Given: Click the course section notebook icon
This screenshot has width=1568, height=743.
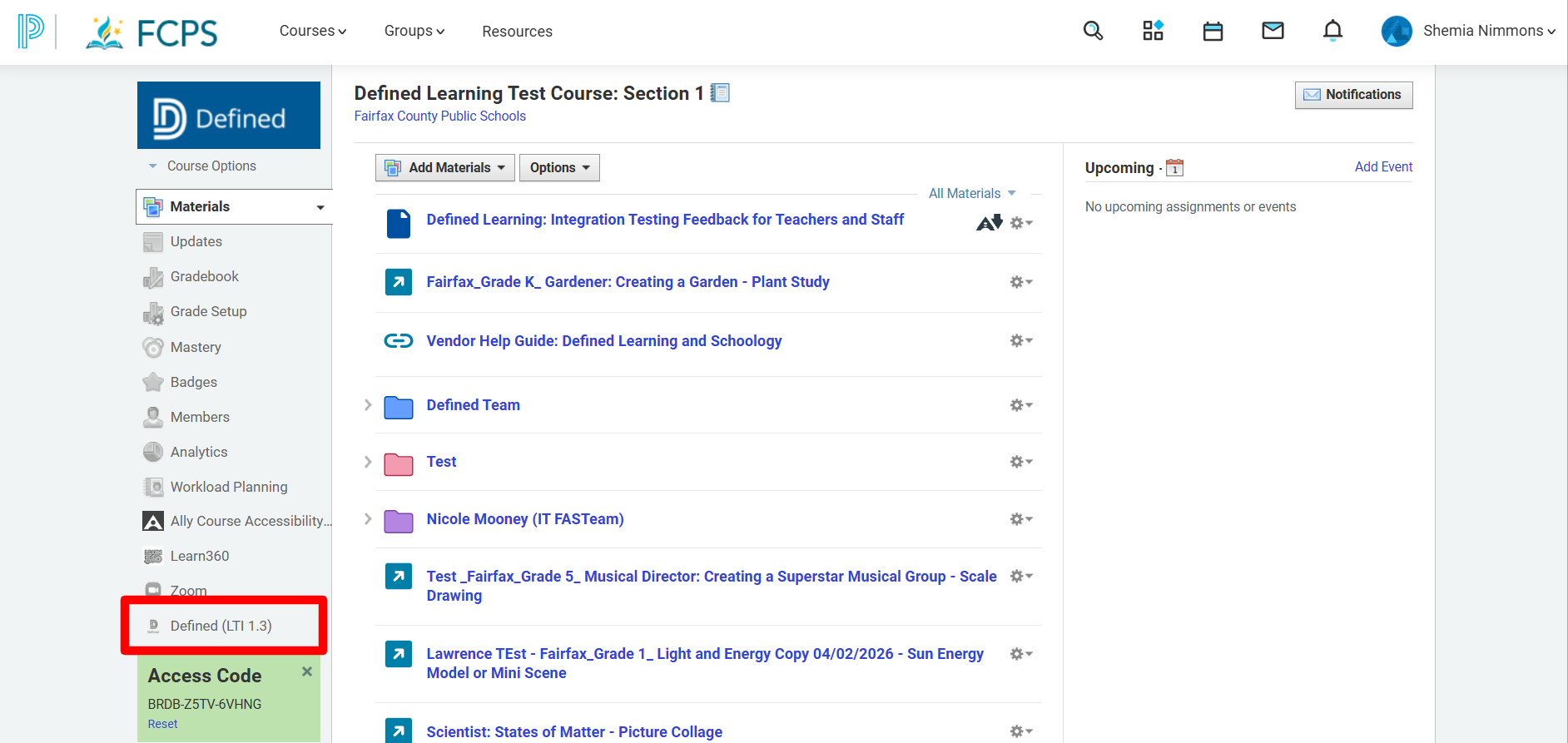Looking at the screenshot, I should (720, 92).
